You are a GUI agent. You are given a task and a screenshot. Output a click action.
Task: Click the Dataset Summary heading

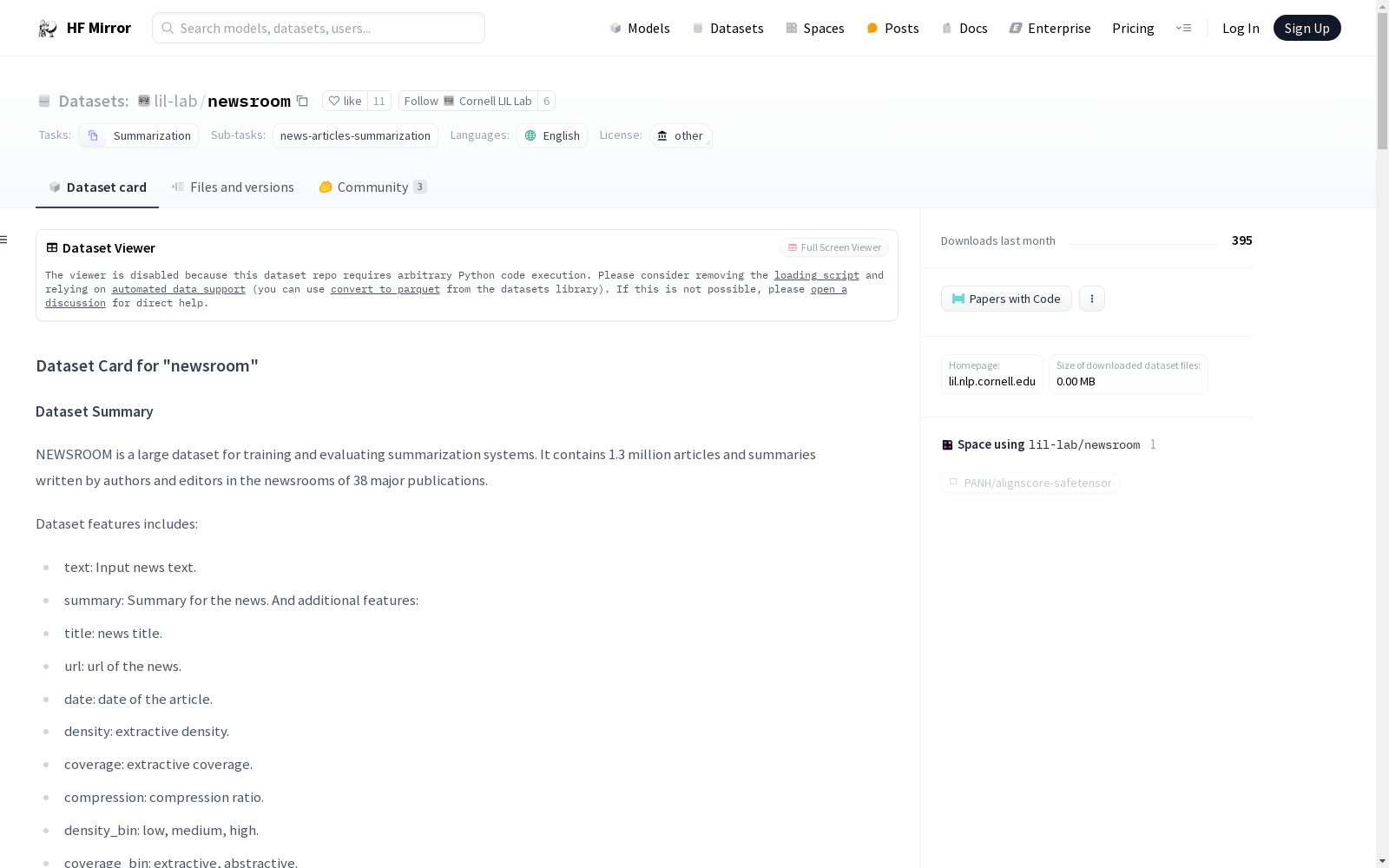(95, 411)
